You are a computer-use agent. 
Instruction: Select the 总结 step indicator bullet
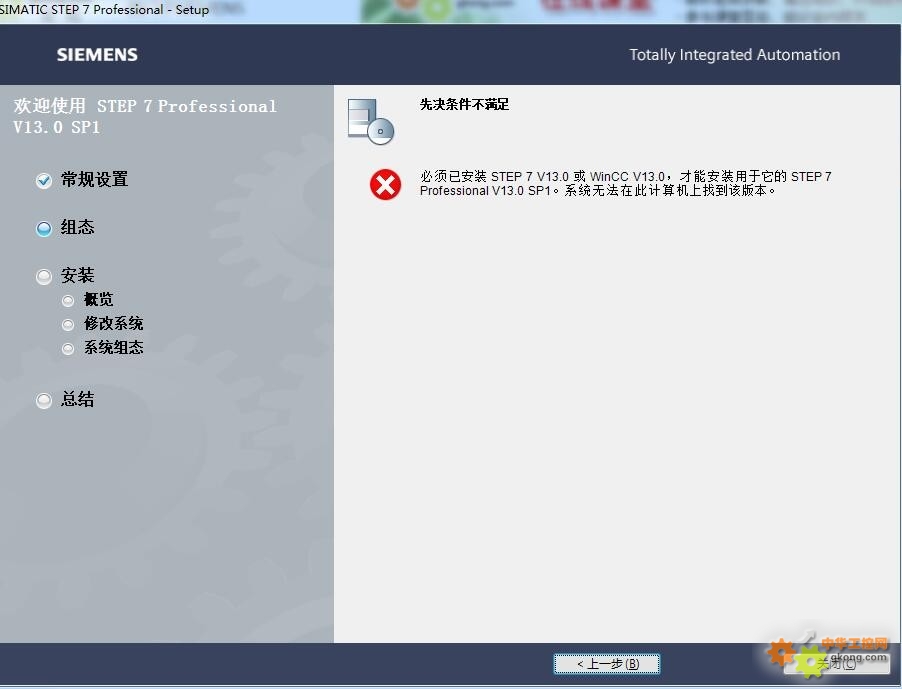pos(44,400)
